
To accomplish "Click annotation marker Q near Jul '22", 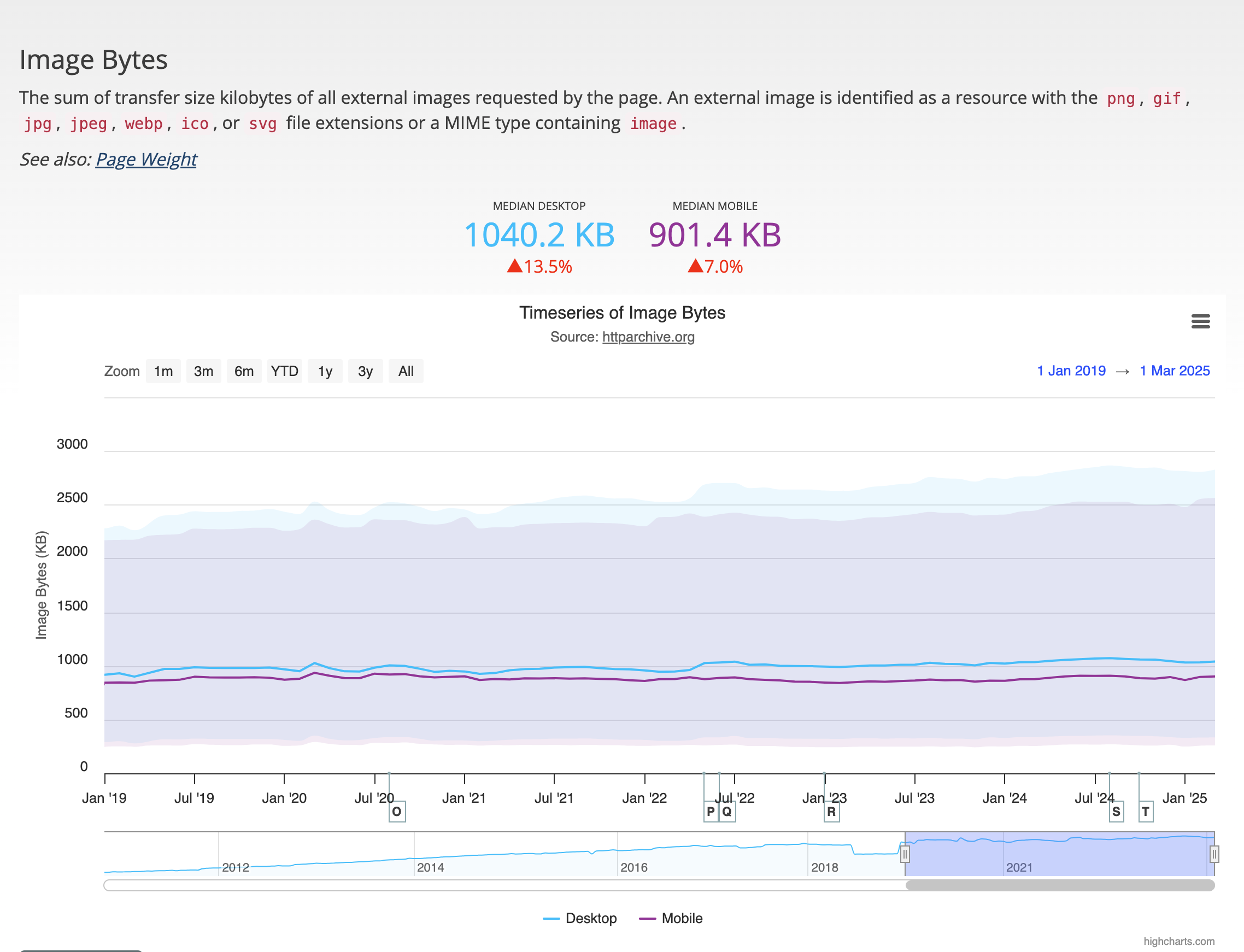I will 727,812.
